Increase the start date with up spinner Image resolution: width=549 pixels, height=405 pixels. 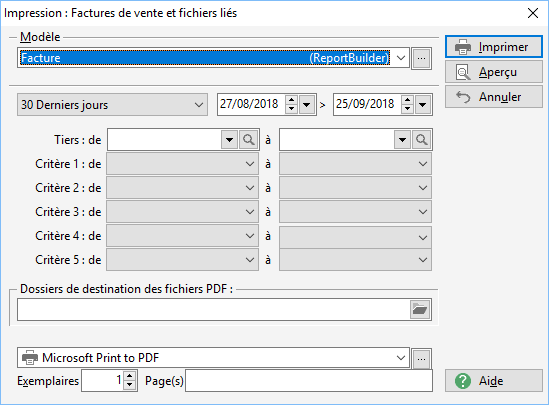(291, 100)
